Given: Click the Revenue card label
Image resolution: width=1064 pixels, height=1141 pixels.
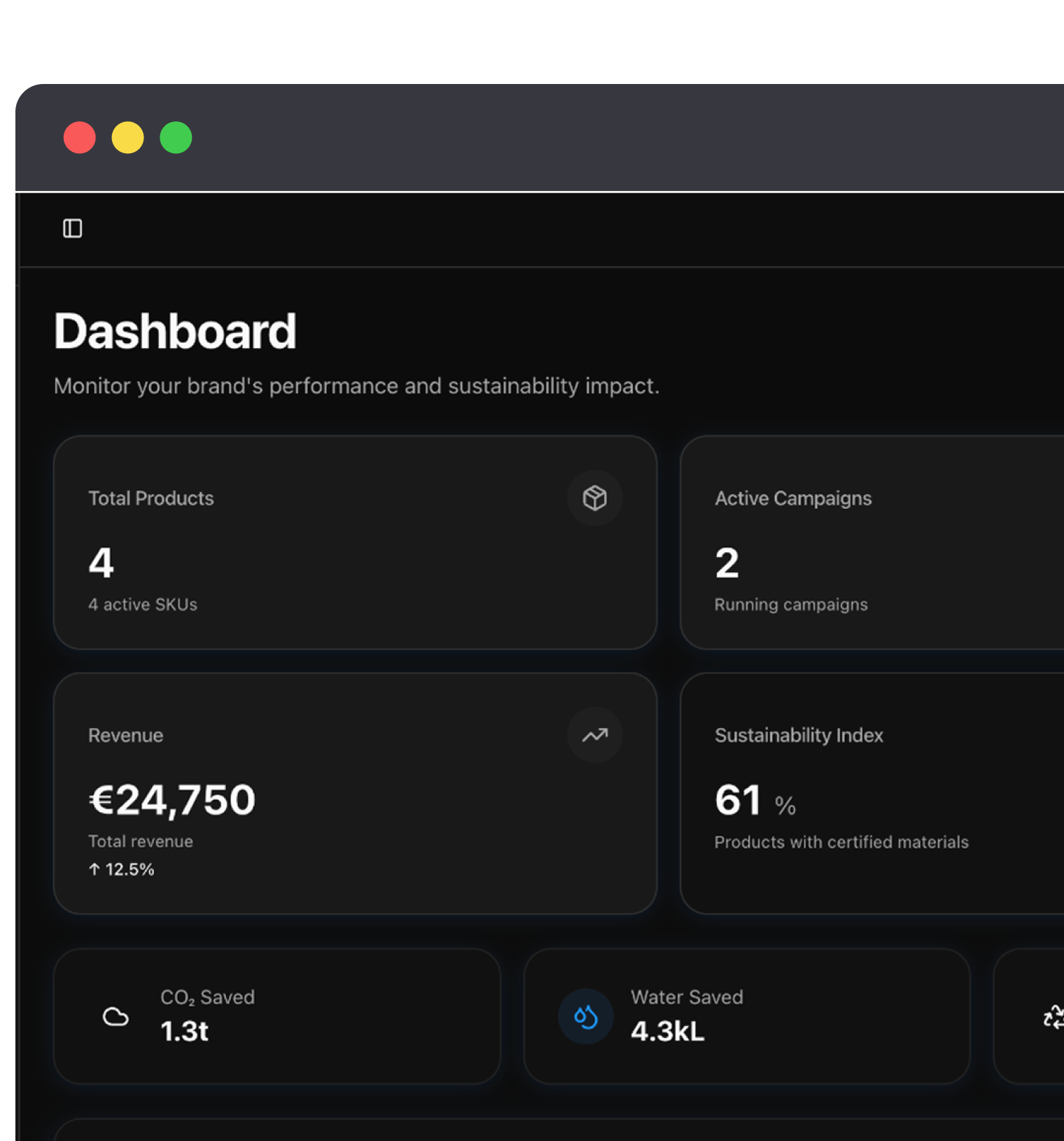Looking at the screenshot, I should 126,736.
